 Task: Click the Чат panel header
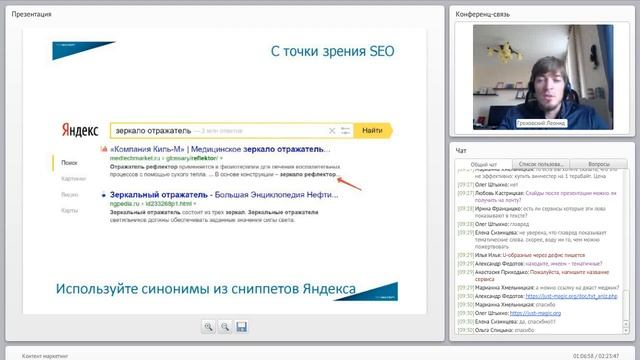[461, 151]
